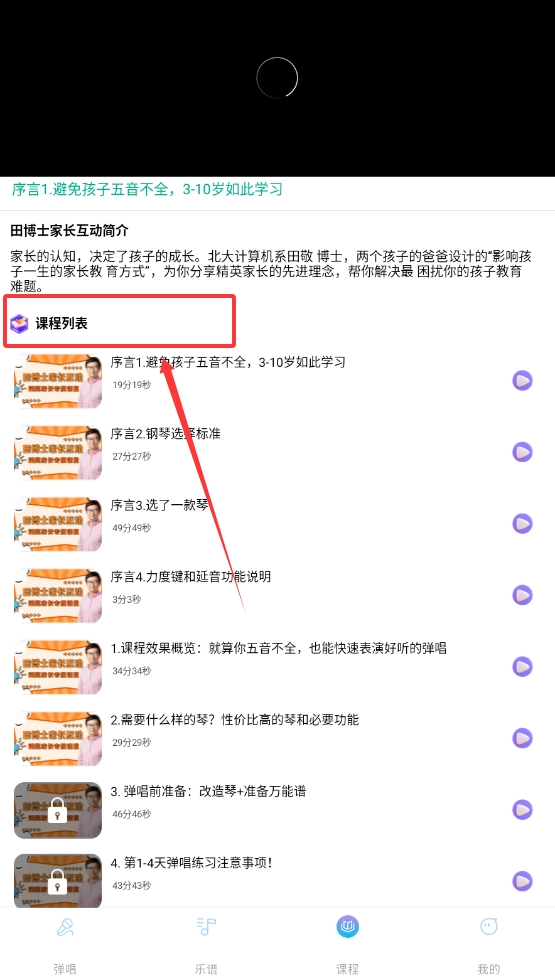Tap the black video player area
Image resolution: width=555 pixels, height=979 pixels.
[277, 88]
